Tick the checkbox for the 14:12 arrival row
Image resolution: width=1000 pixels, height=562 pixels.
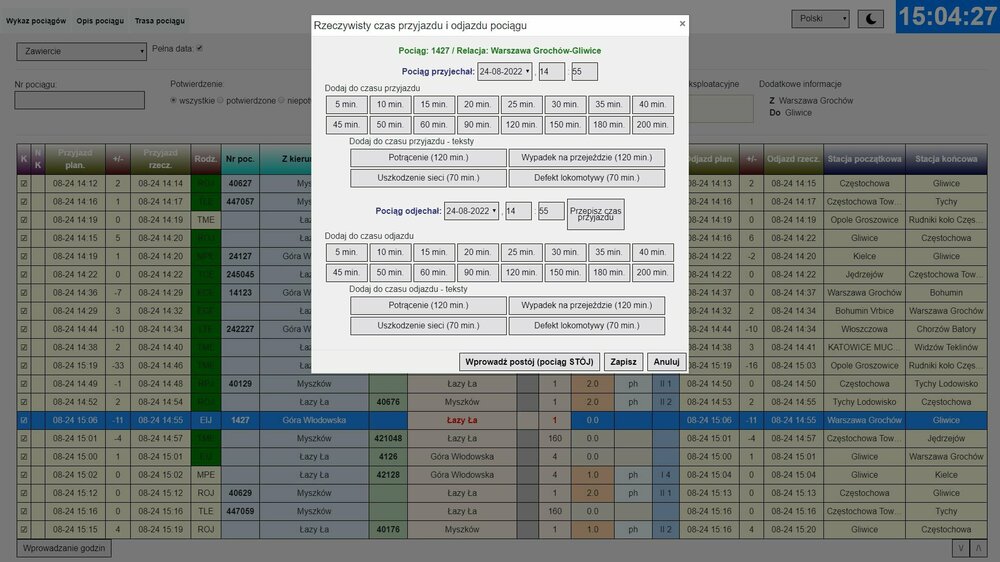[x=24, y=184]
